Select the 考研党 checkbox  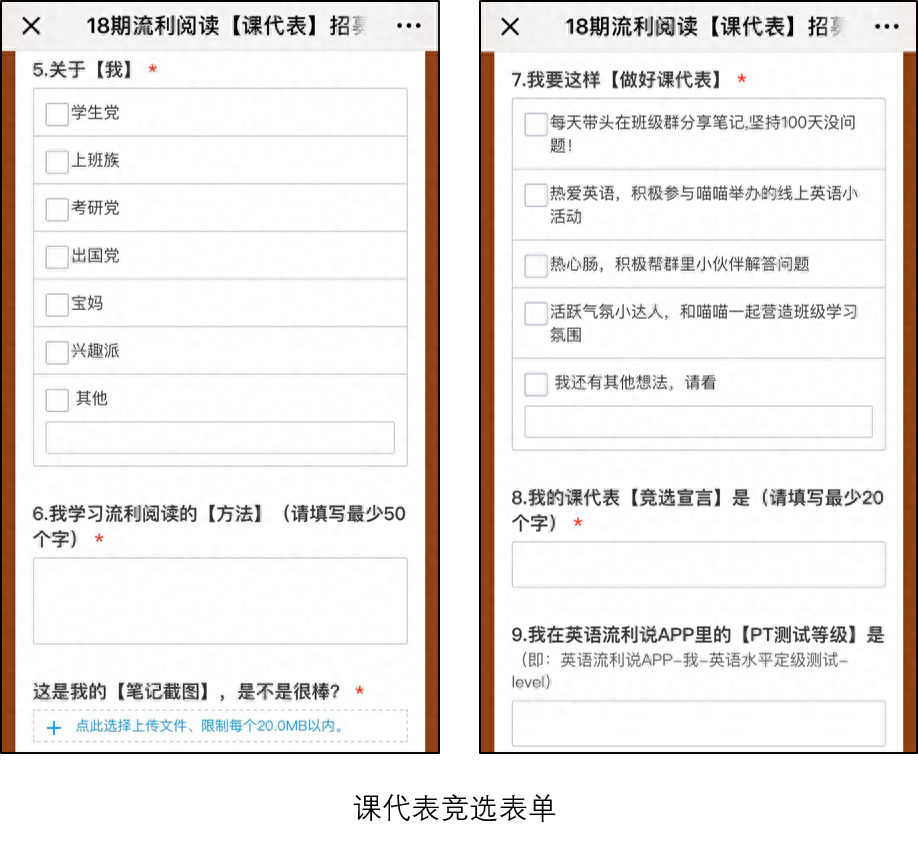click(57, 209)
